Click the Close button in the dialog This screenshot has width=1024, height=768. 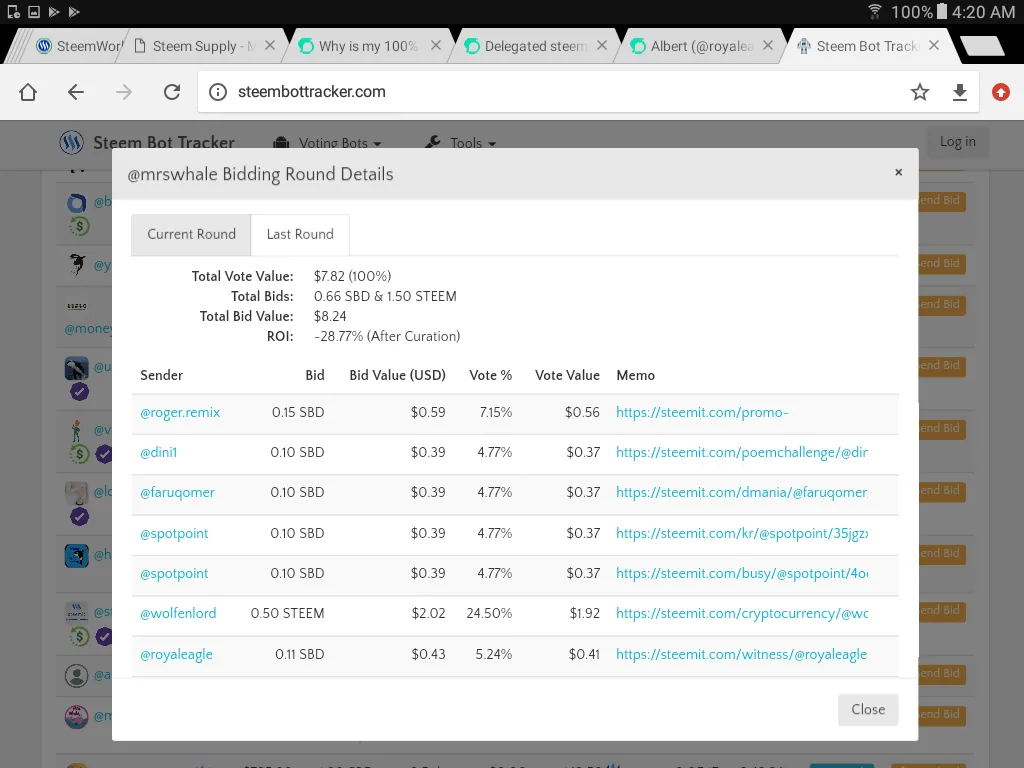(868, 710)
